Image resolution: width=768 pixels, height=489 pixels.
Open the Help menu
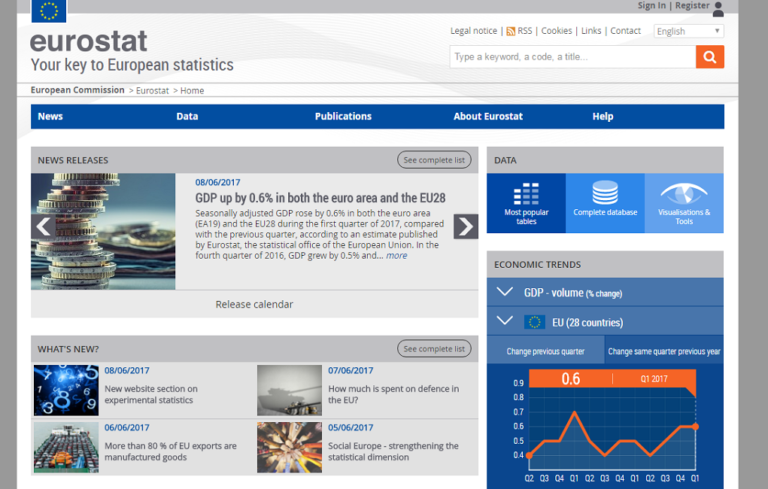pos(602,116)
